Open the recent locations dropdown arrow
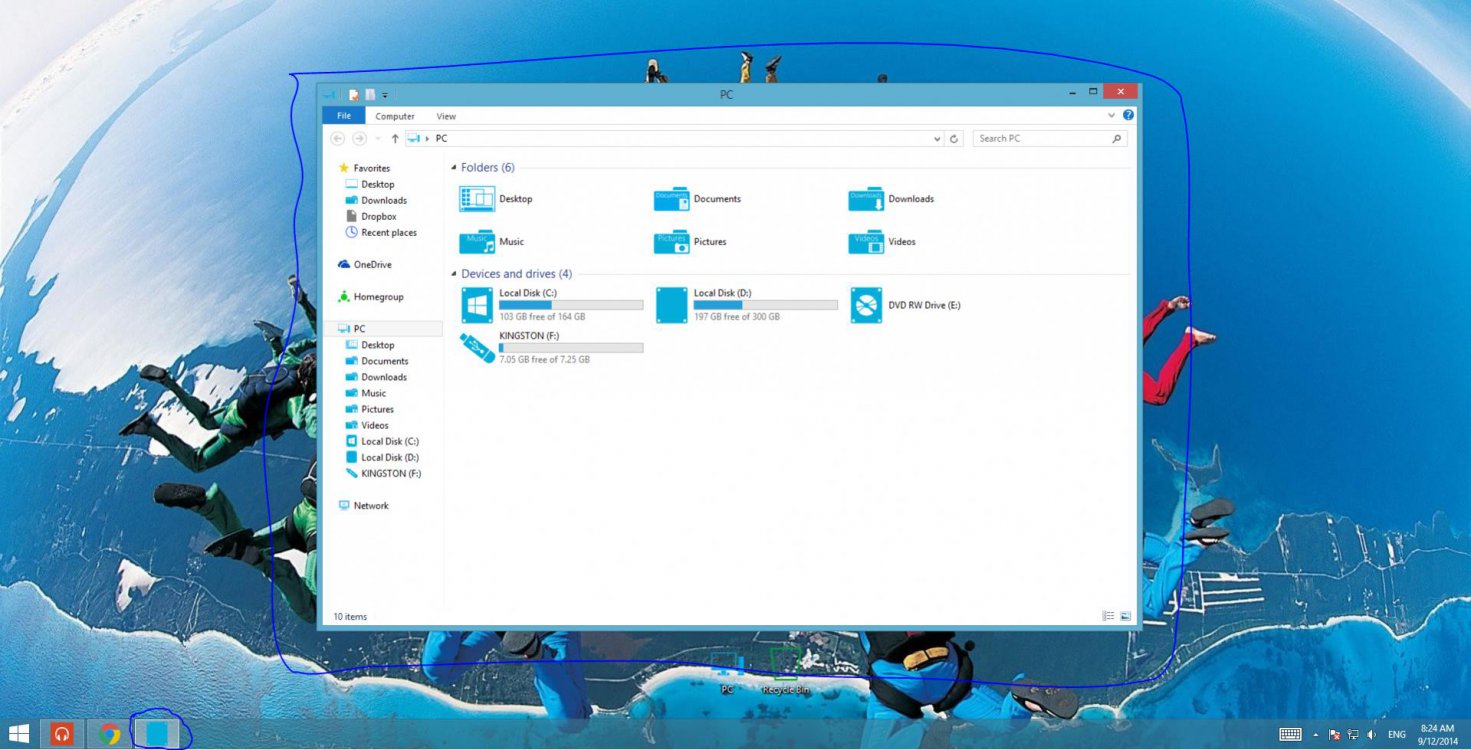The width and height of the screenshot is (1471, 750). [379, 139]
